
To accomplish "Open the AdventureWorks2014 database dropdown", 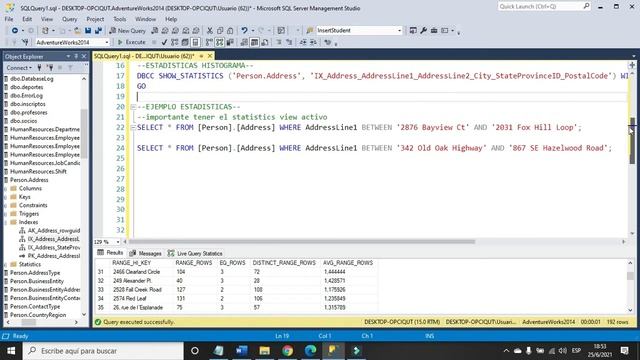I will (x=107, y=42).
